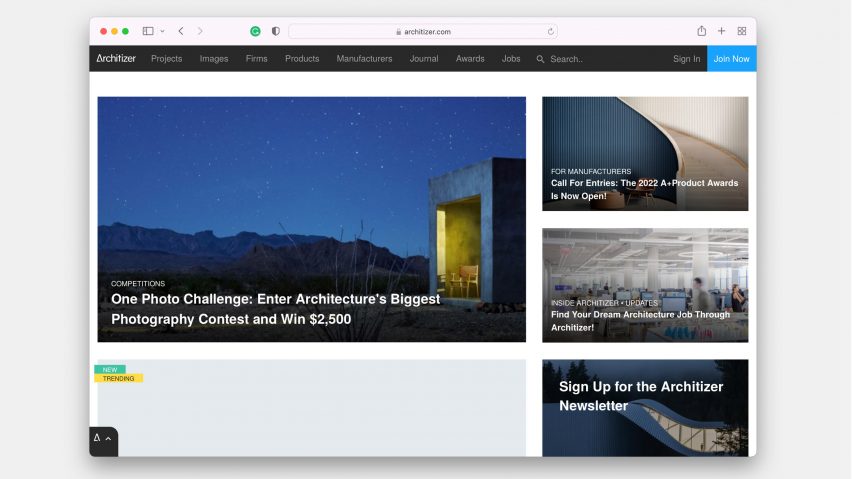Open the green Grammarly extension icon
Screen dimensions: 852x479
point(255,31)
